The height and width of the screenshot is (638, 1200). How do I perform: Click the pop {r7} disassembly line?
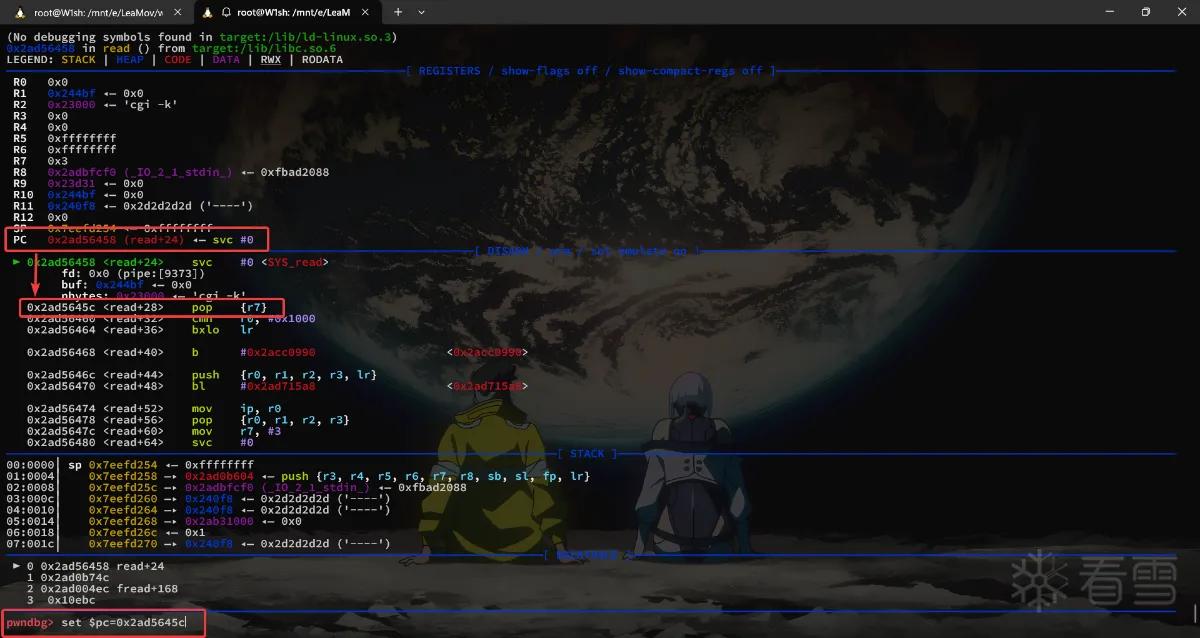[152, 307]
